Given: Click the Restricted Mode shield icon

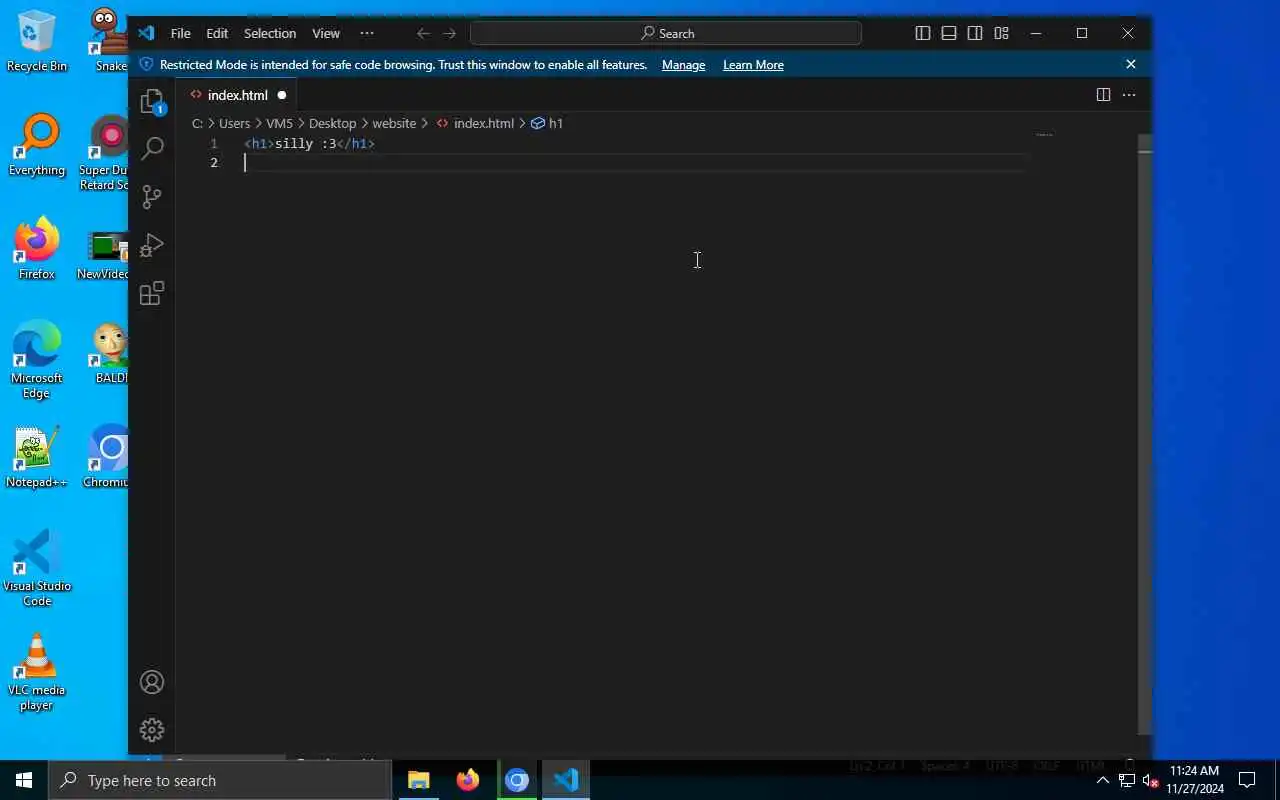Looking at the screenshot, I should [x=146, y=64].
